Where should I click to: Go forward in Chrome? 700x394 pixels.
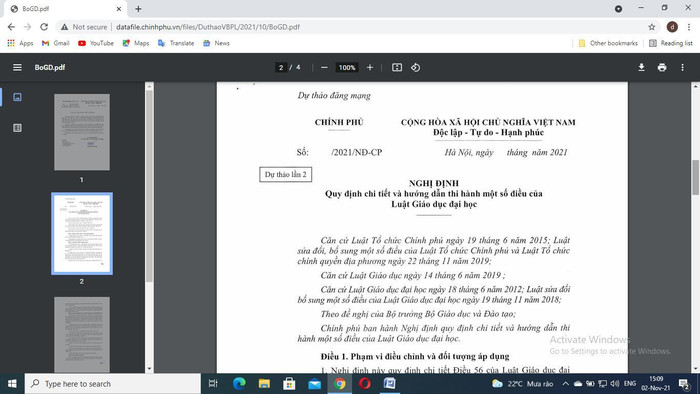coord(28,27)
